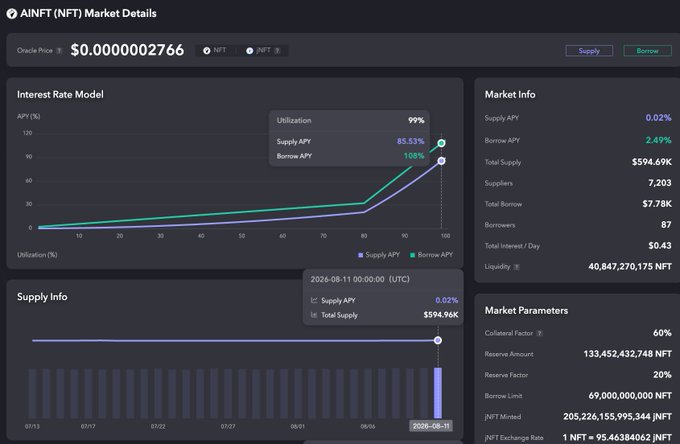Click the Supply Info line marker at 08-11

click(438, 340)
